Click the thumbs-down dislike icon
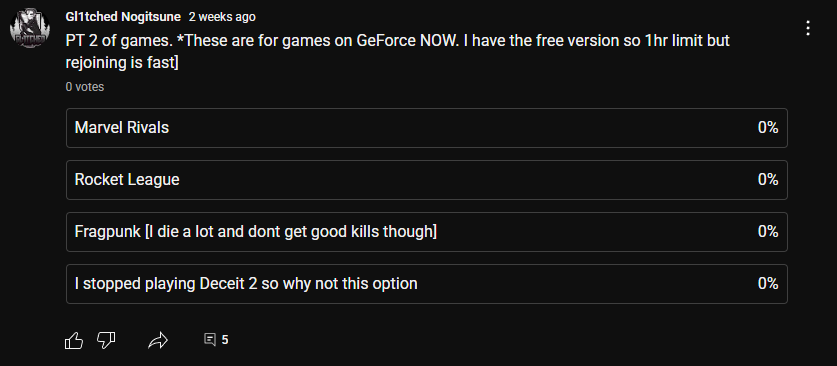Viewport: 837px width, 366px height. [x=106, y=340]
